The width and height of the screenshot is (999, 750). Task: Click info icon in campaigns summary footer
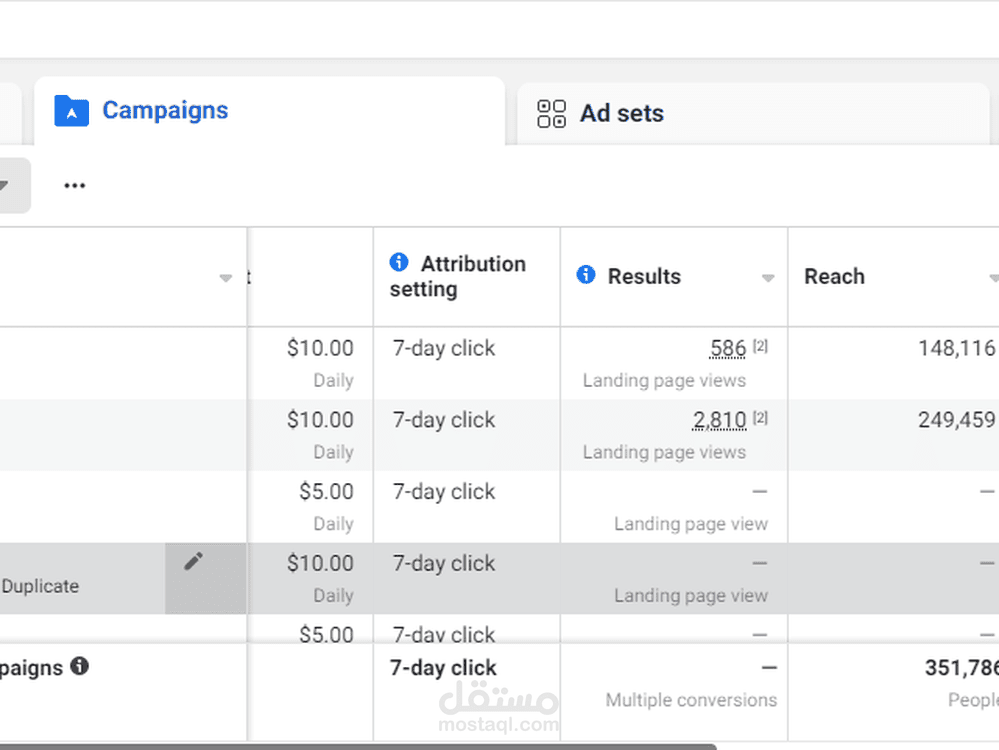tap(79, 666)
